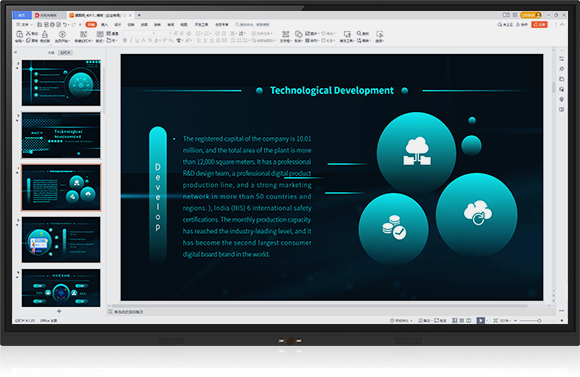Switch thumbnail pane to Outline view
Viewport: 580px width, 377px height.
[x=51, y=53]
